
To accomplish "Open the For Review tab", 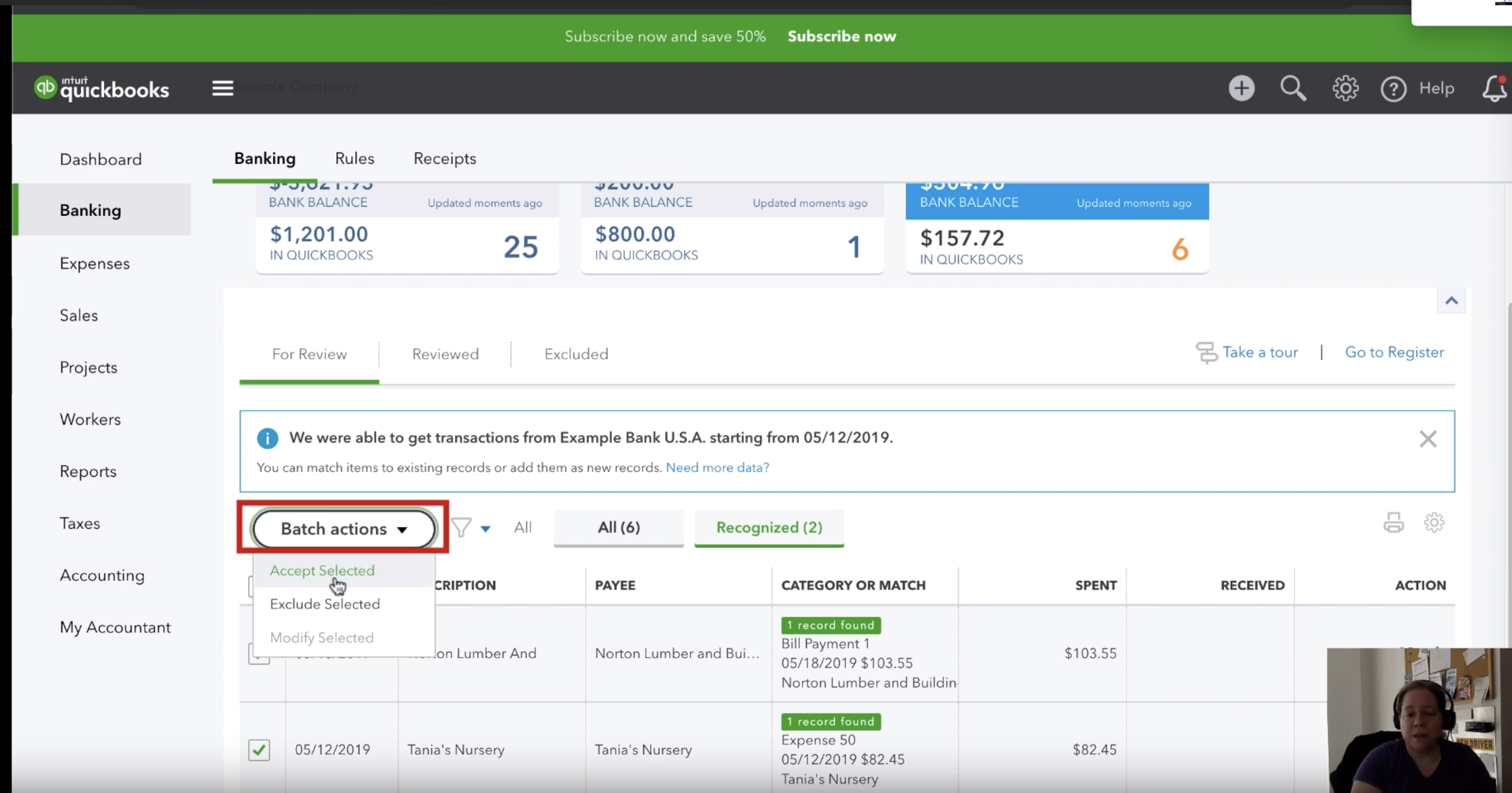I will pos(310,354).
